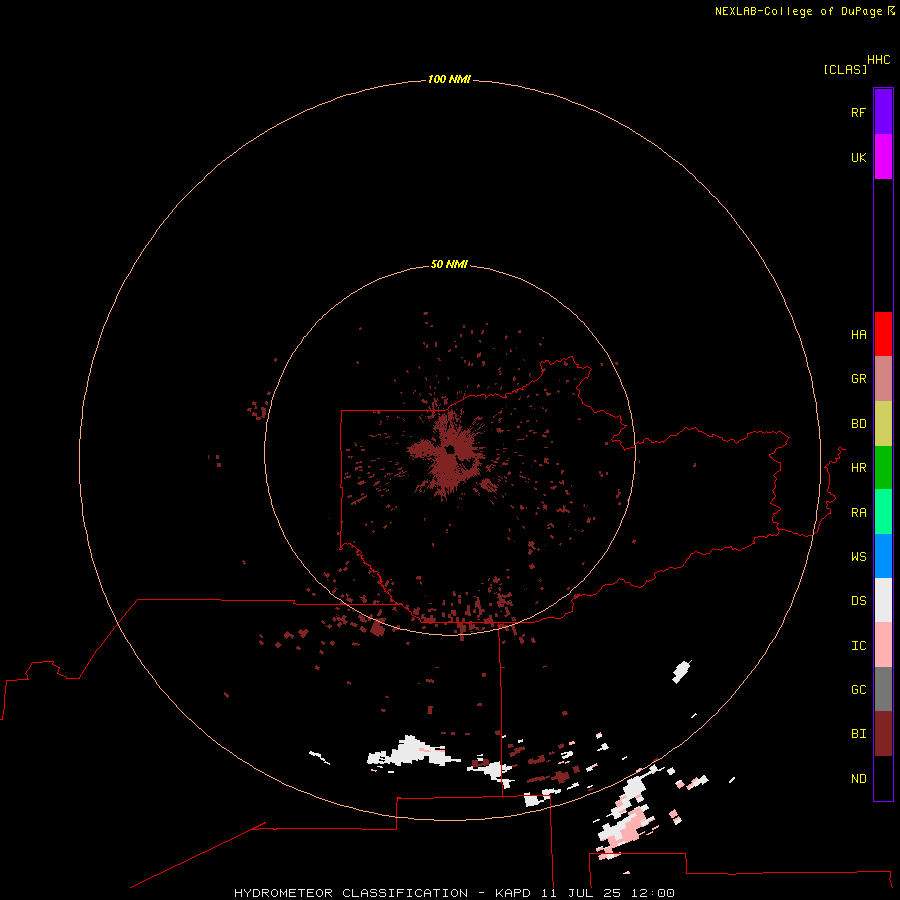
Task: Click the IC legend label
Action: tap(858, 645)
